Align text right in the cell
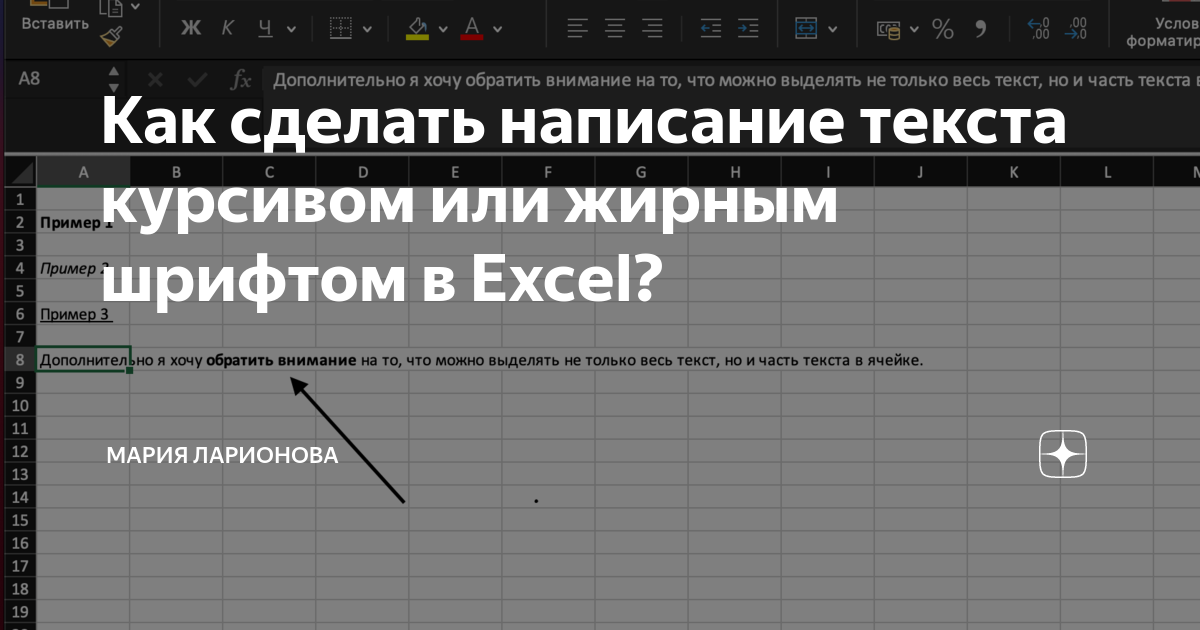The image size is (1200, 630). (x=652, y=28)
